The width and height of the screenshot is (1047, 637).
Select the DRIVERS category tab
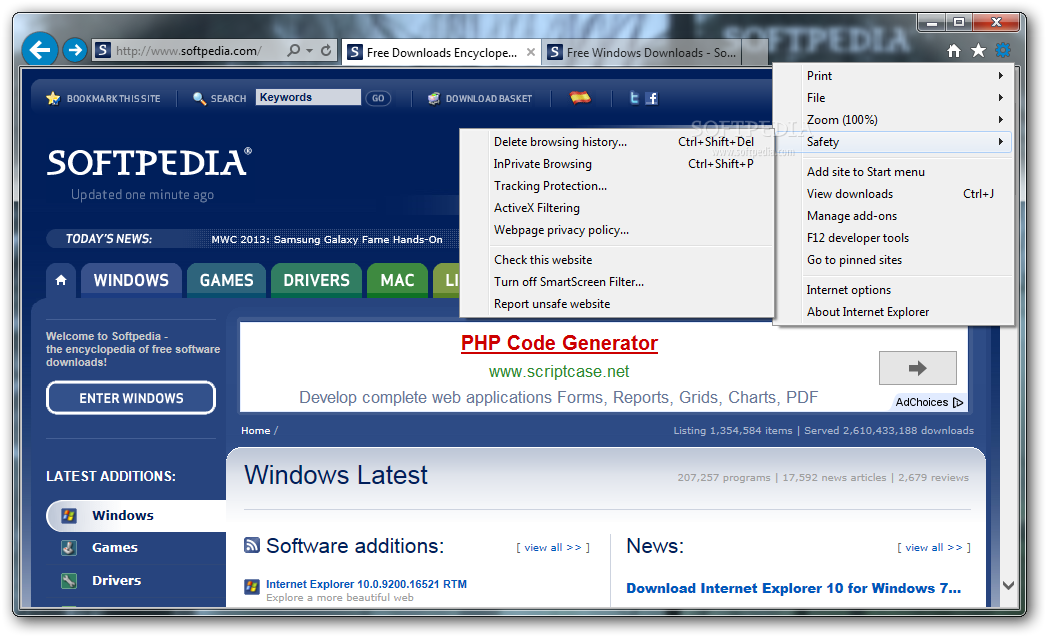317,280
